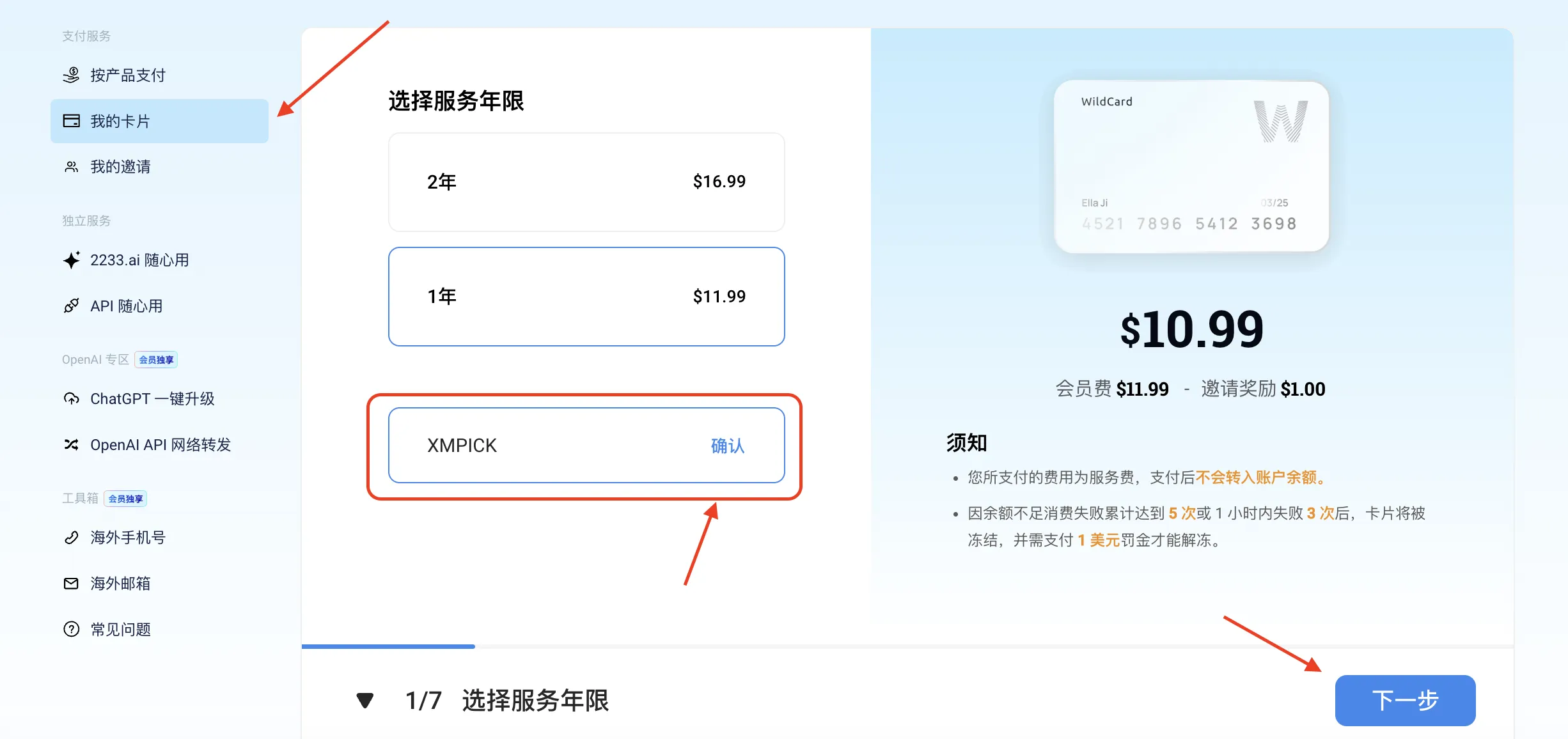Click the WildCard preview card image
Screen dimensions: 1568x739
pyautogui.click(x=1191, y=167)
